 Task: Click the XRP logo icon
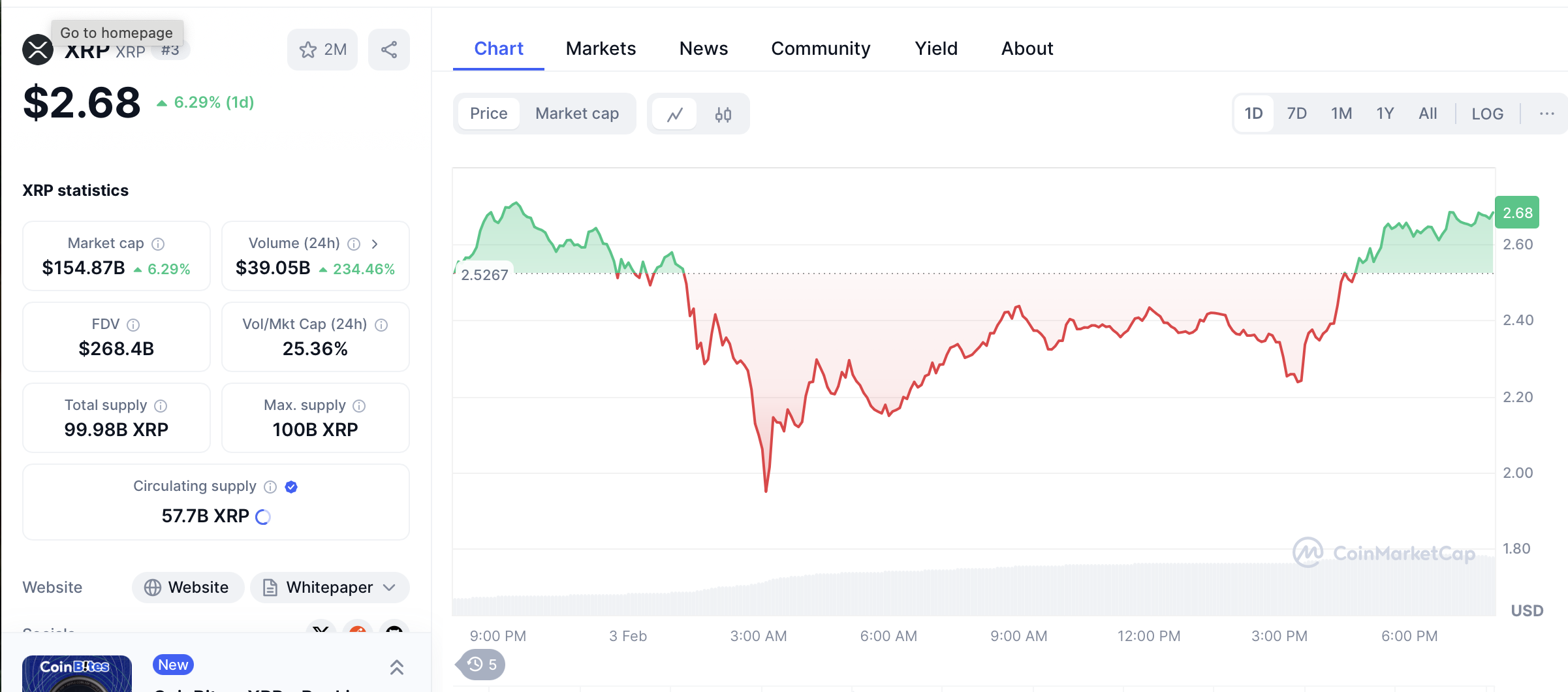(38, 50)
